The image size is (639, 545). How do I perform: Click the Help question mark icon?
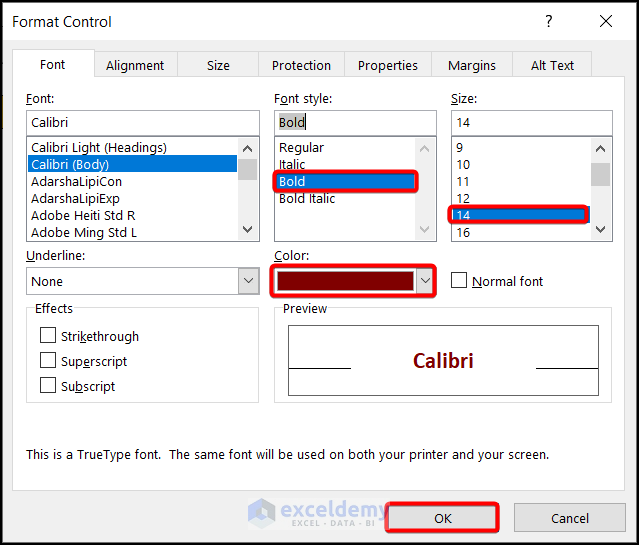pos(548,21)
